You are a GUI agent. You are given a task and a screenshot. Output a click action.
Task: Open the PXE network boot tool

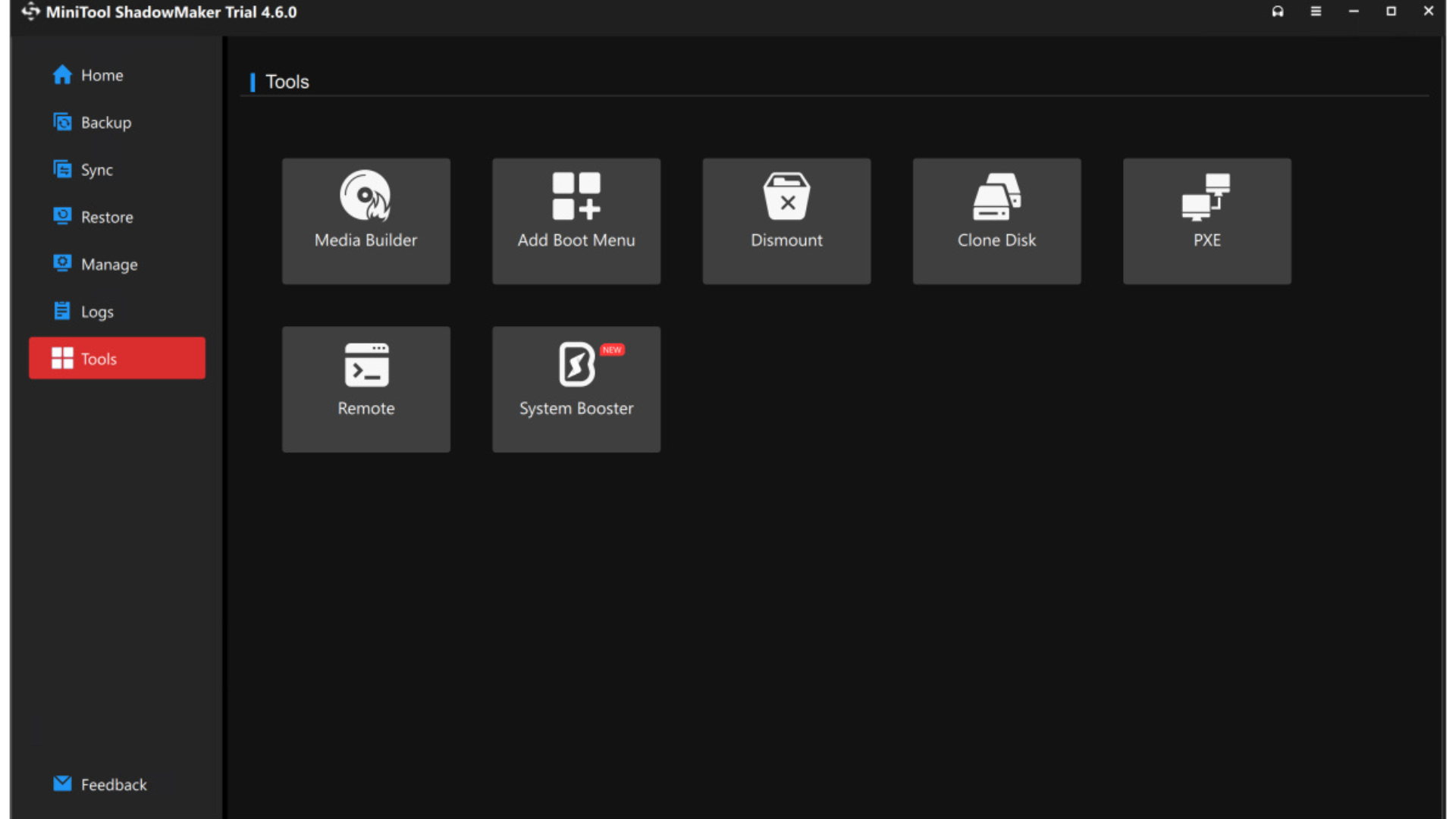pyautogui.click(x=1207, y=221)
